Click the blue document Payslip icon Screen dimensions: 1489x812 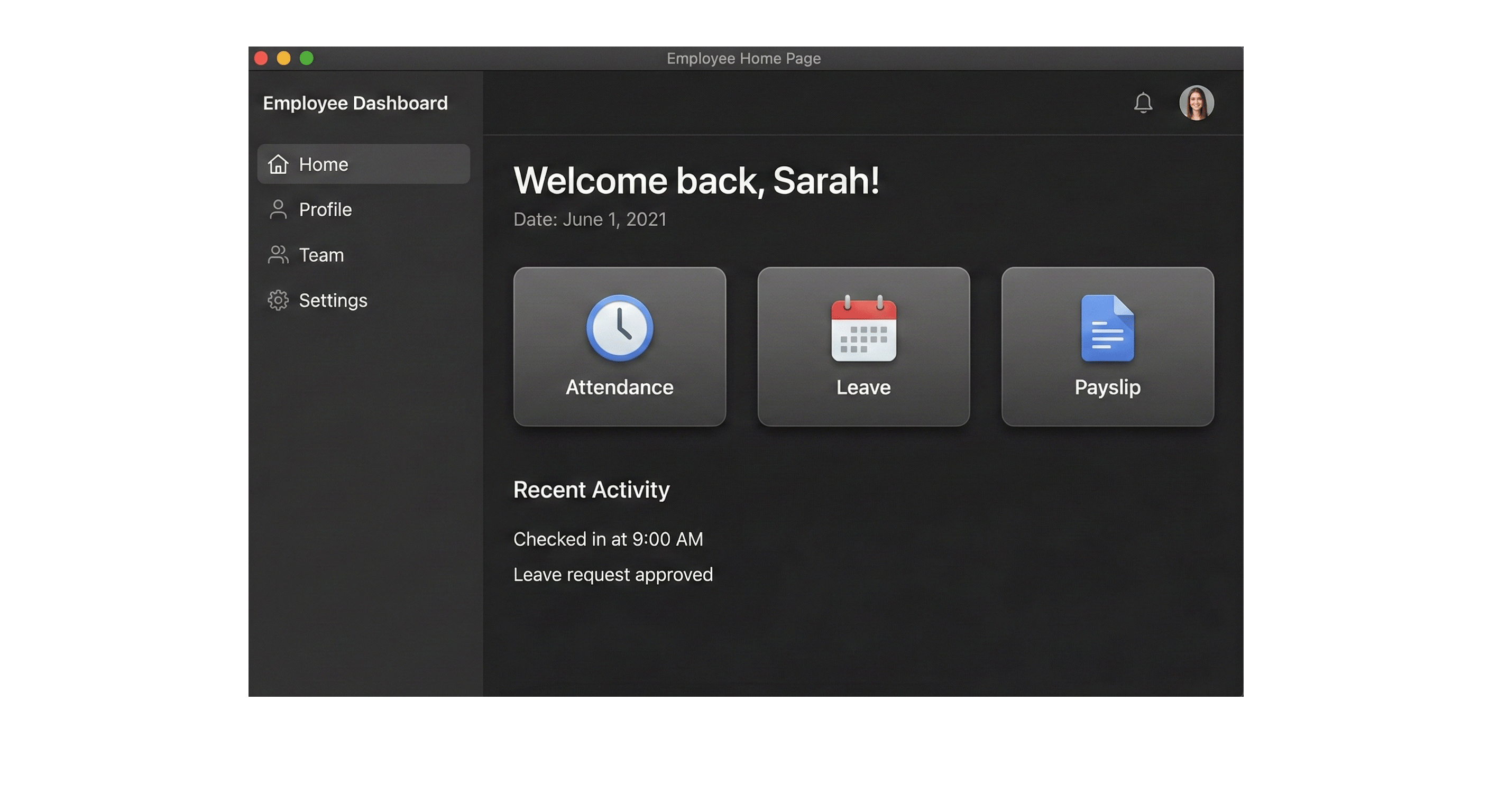tap(1107, 328)
